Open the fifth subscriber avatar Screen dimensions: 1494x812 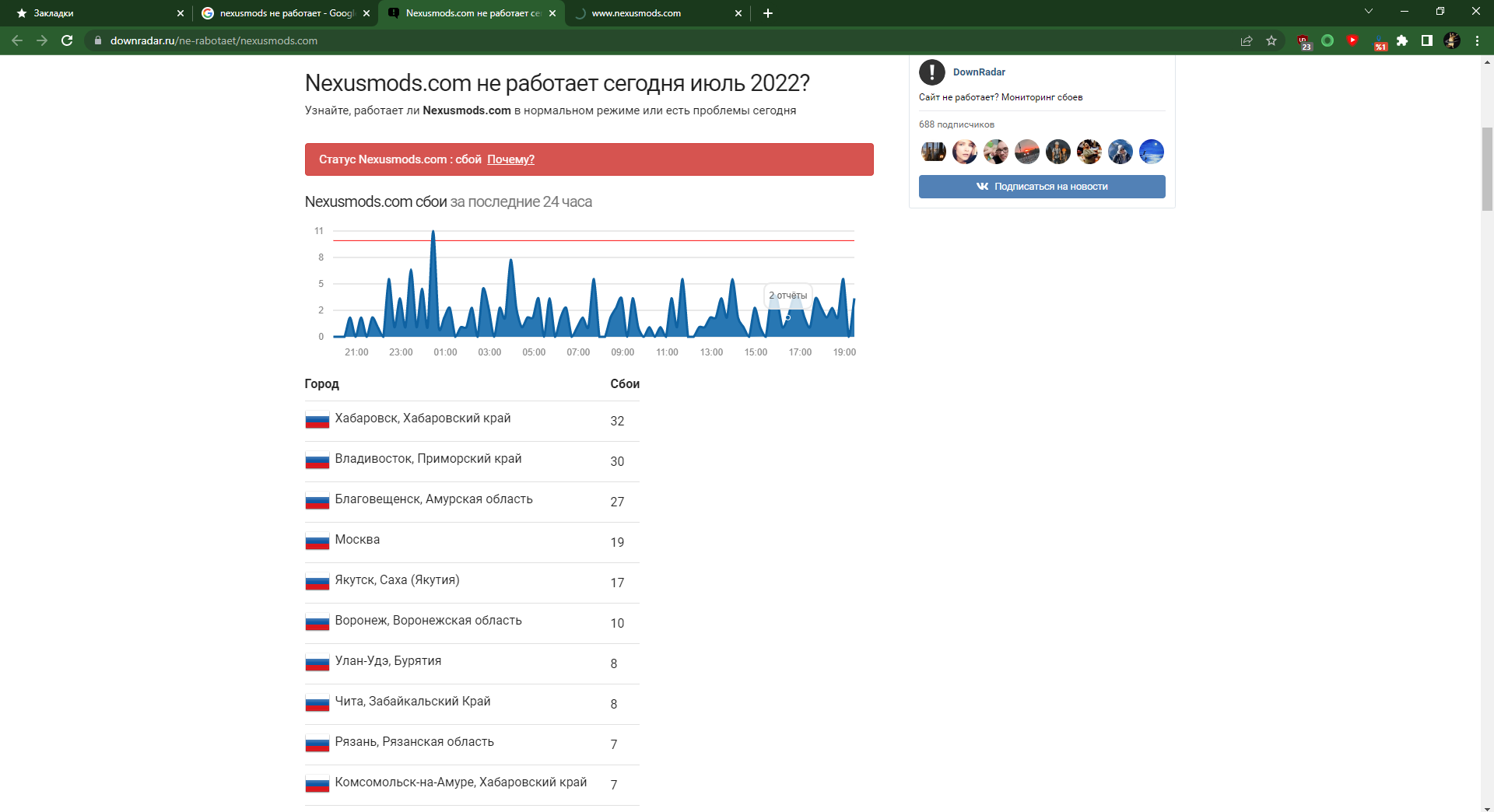(x=1058, y=152)
